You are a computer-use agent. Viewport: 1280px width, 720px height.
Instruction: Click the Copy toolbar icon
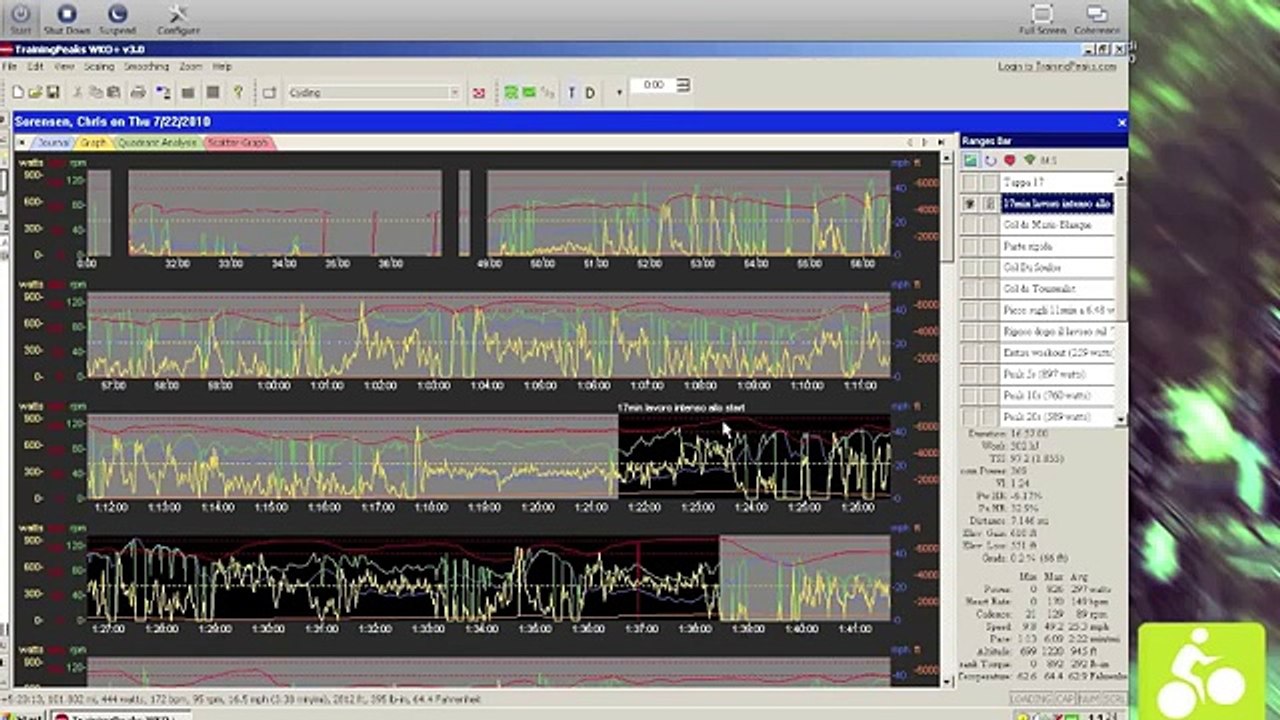96,93
